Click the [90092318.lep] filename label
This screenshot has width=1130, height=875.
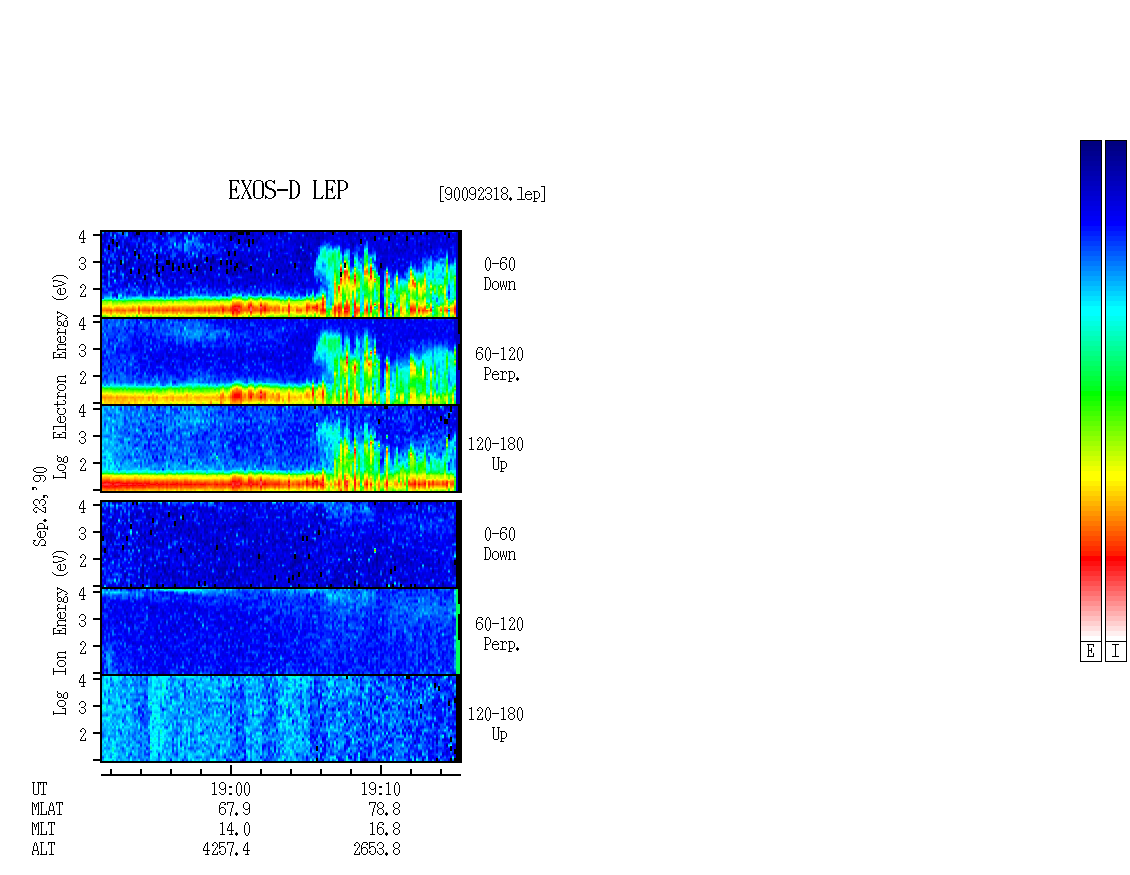(492, 194)
